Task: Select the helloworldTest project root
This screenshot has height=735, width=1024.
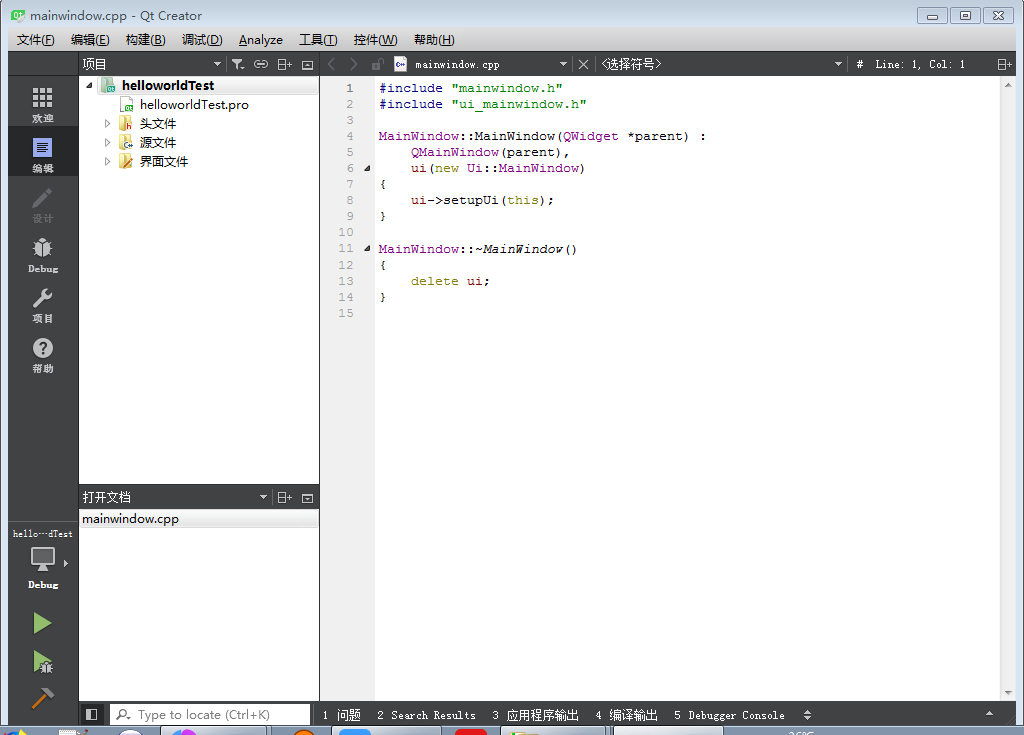Action: (x=168, y=86)
